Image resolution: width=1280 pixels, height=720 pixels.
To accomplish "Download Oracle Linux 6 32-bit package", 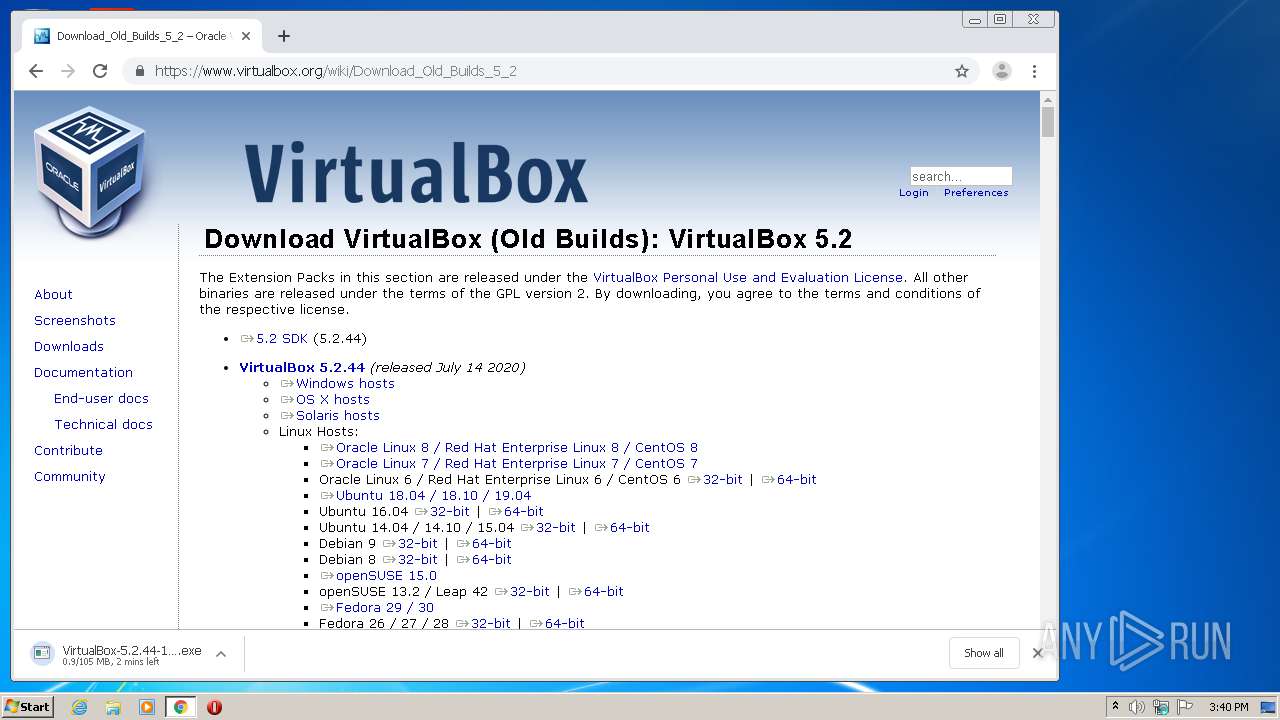I will coord(715,479).
